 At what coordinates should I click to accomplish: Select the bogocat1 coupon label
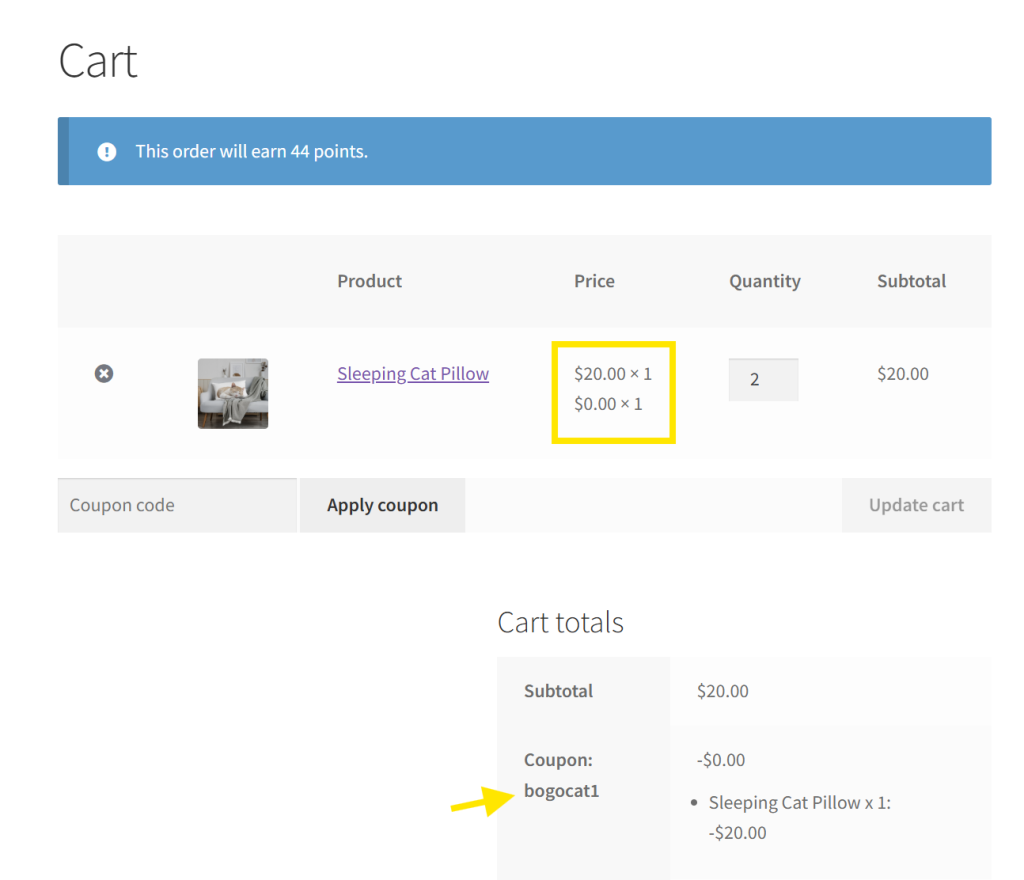561,790
